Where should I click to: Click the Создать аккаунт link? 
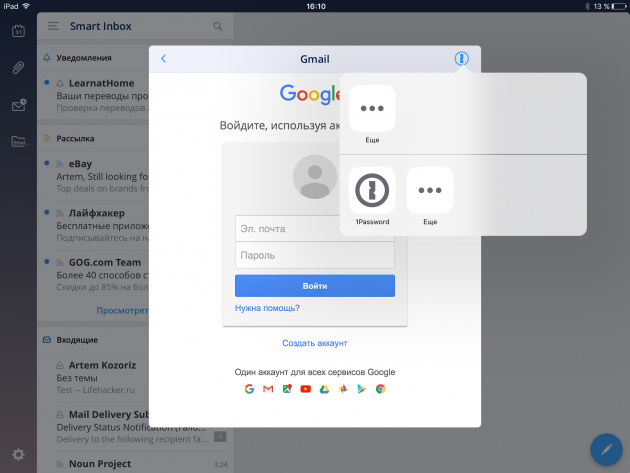[x=315, y=343]
